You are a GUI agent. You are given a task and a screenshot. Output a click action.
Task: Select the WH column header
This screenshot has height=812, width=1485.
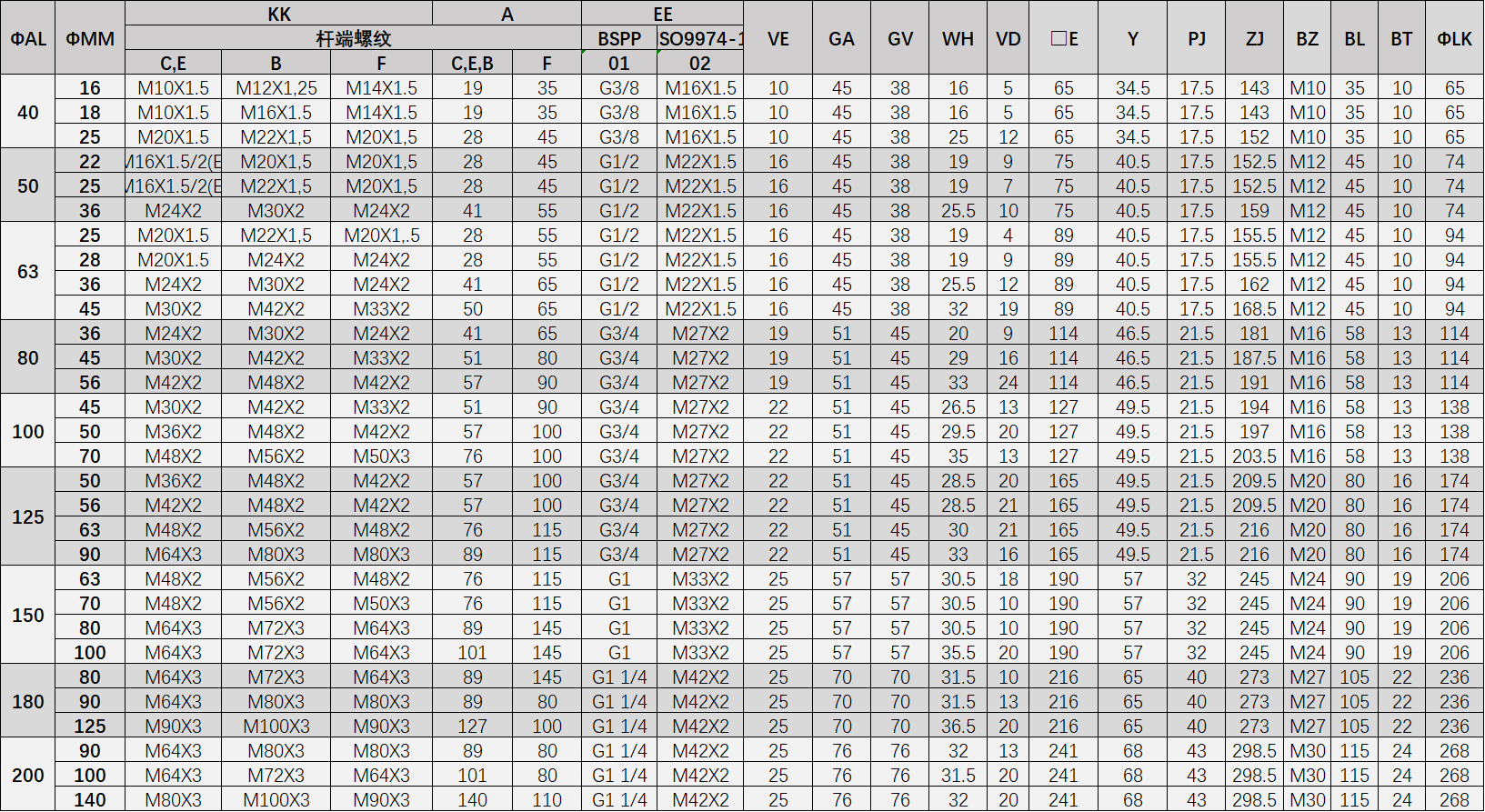coord(958,38)
